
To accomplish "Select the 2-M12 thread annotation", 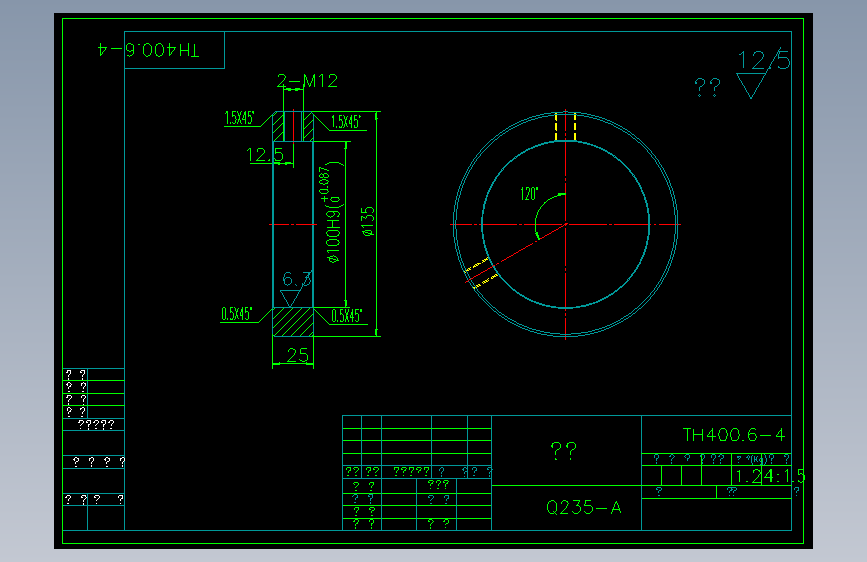I will coord(307,81).
